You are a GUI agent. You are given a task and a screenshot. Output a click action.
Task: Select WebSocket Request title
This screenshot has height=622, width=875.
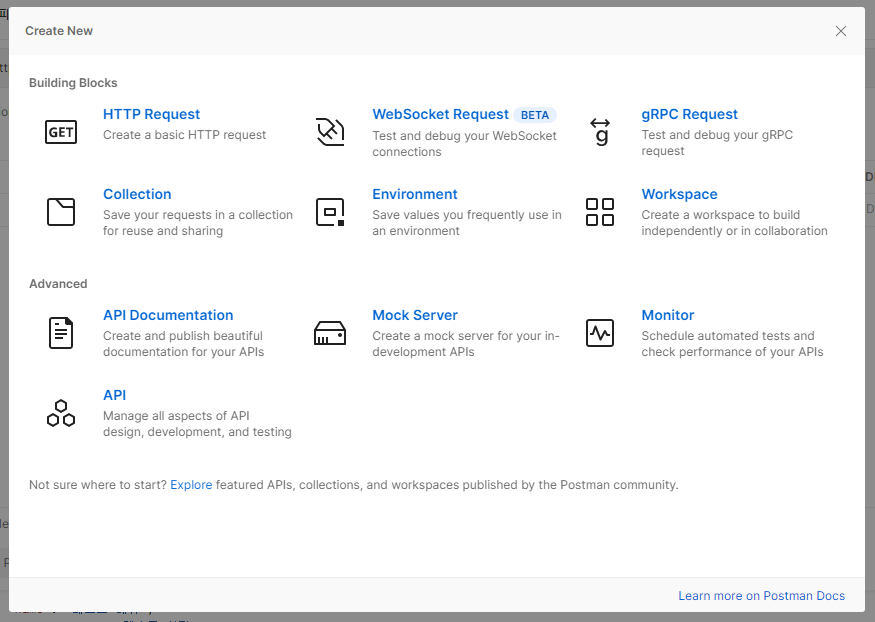point(440,114)
